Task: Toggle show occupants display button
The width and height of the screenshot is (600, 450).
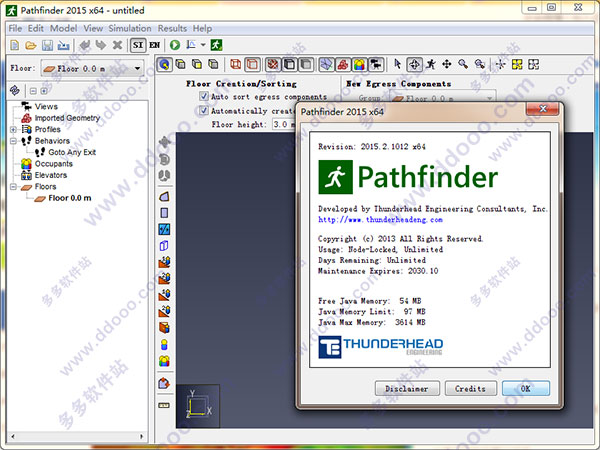Action: point(359,64)
